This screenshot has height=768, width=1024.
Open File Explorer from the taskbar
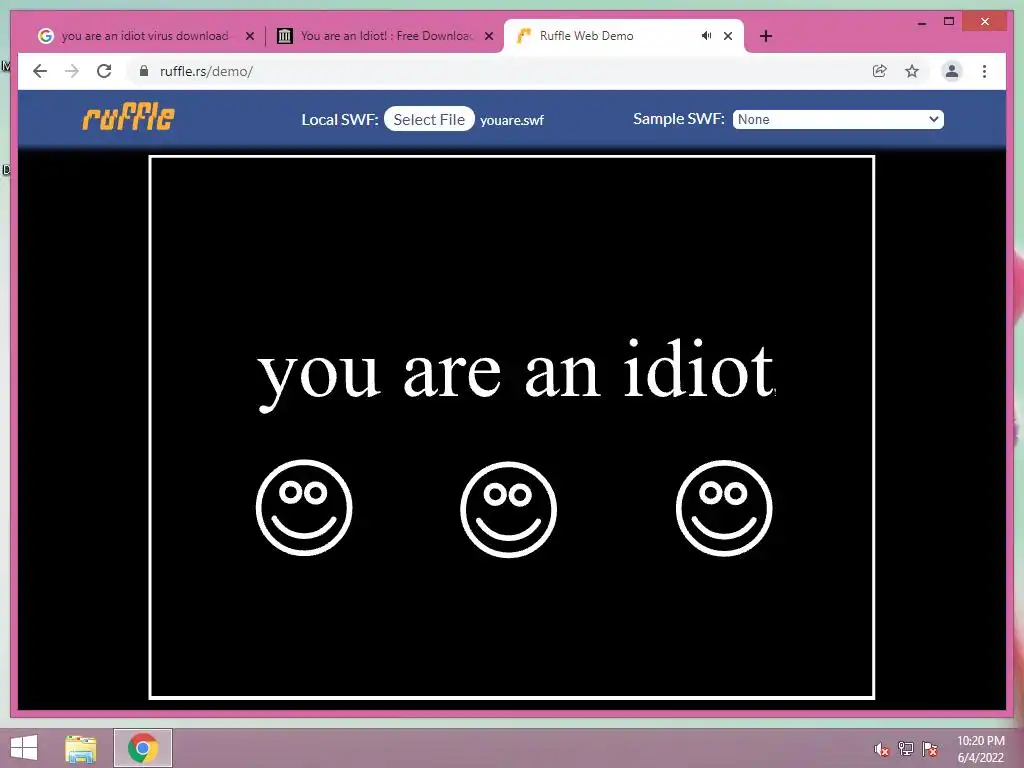tap(81, 748)
